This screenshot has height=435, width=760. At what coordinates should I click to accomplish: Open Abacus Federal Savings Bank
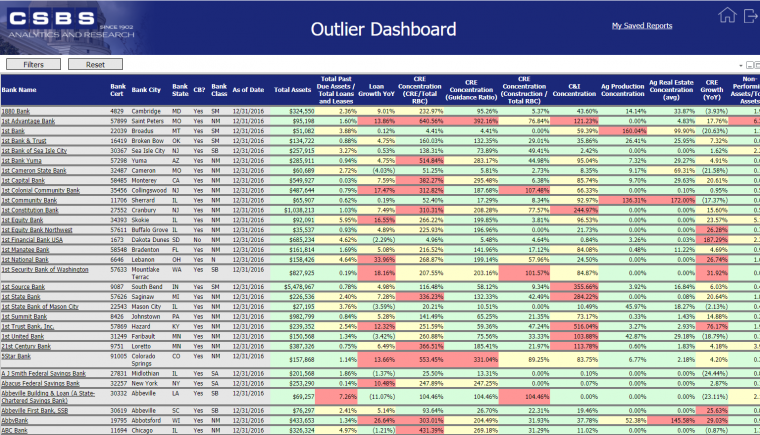[x=40, y=383]
